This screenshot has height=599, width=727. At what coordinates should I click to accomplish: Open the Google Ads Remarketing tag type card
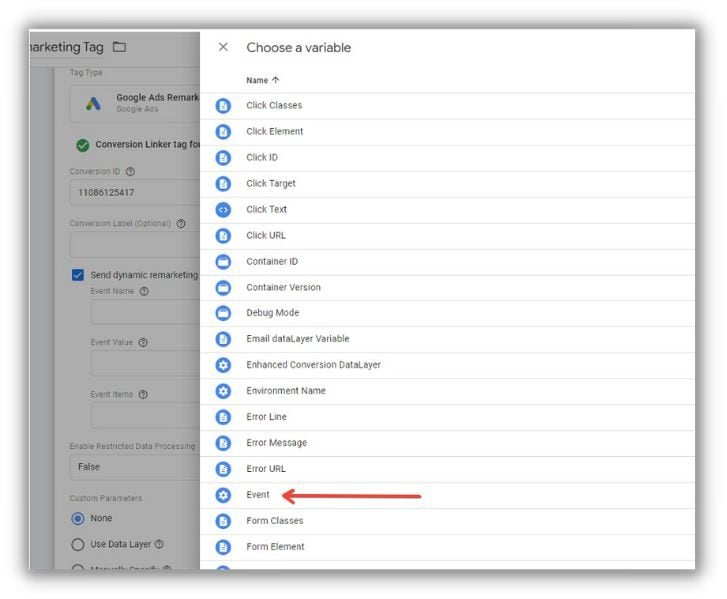click(x=135, y=103)
